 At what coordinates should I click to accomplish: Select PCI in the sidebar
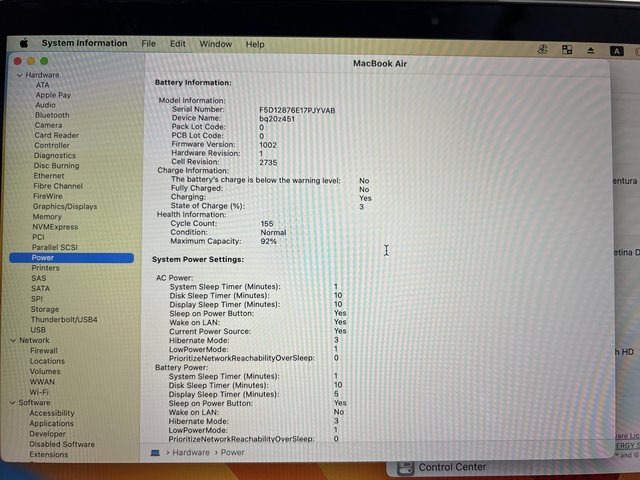[x=38, y=237]
